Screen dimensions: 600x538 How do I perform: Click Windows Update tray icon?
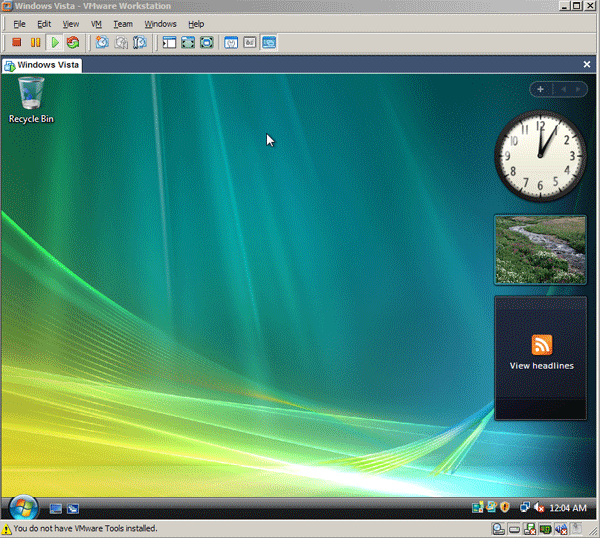point(491,507)
